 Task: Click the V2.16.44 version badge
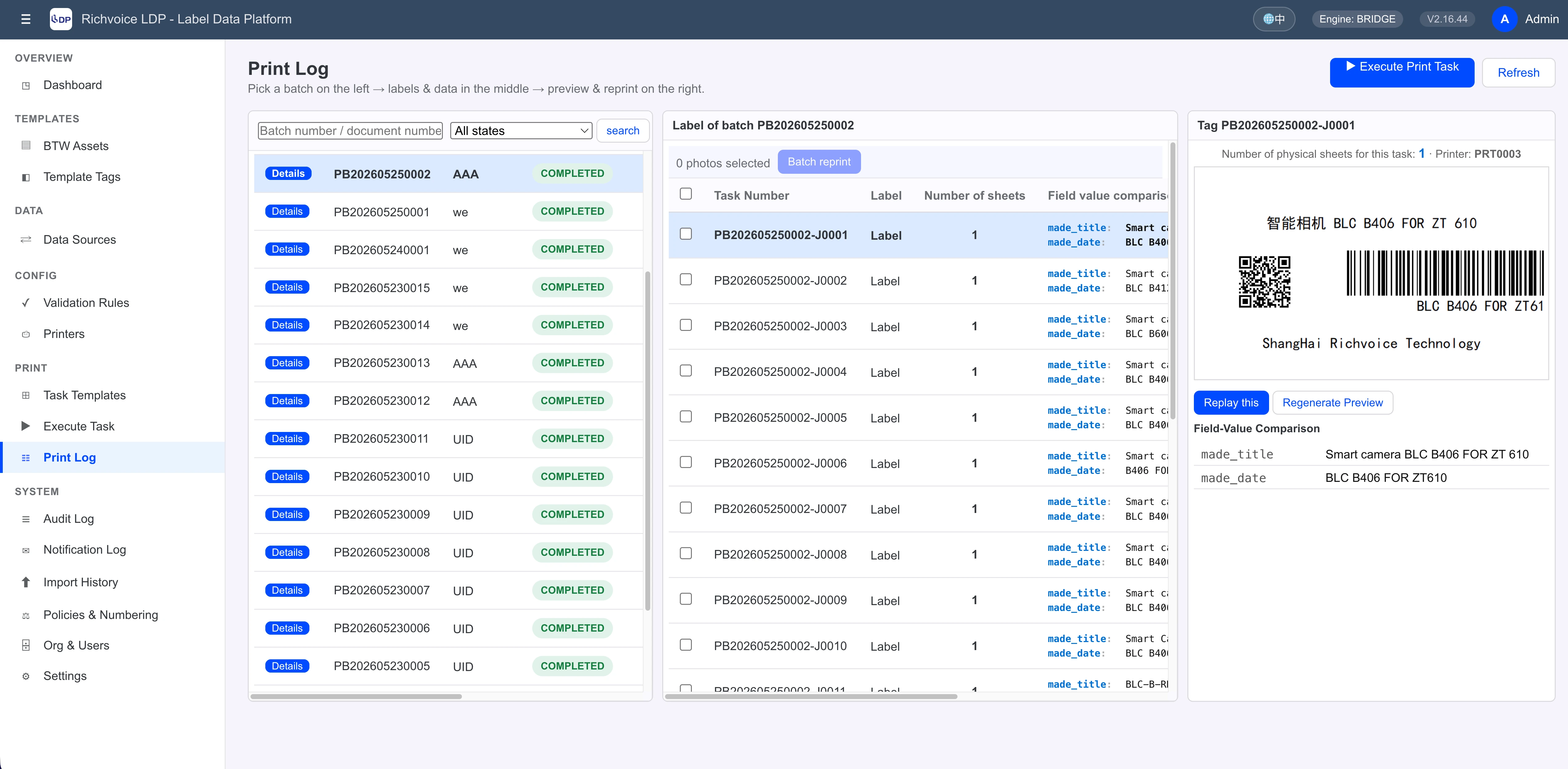coord(1447,19)
